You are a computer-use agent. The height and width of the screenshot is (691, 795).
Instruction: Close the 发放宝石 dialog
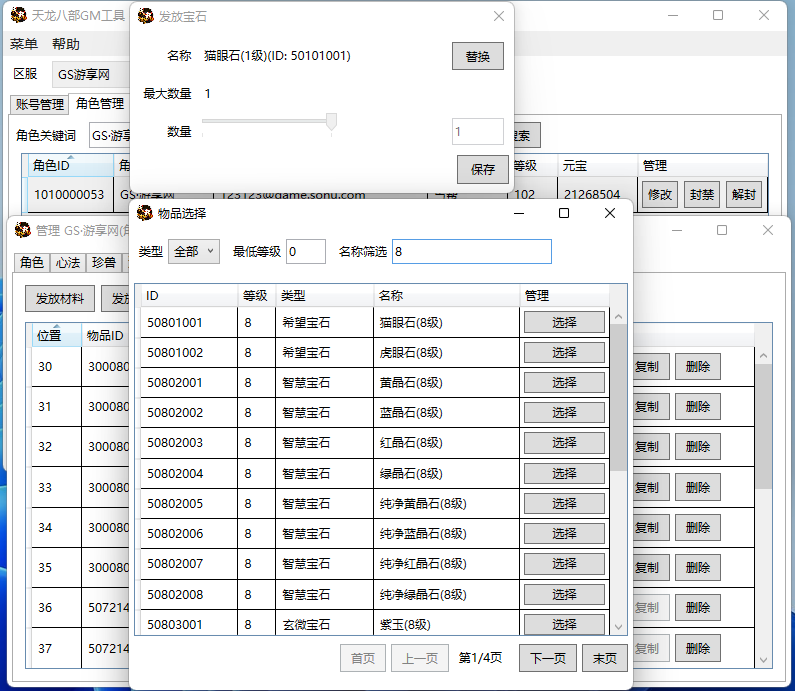click(499, 16)
